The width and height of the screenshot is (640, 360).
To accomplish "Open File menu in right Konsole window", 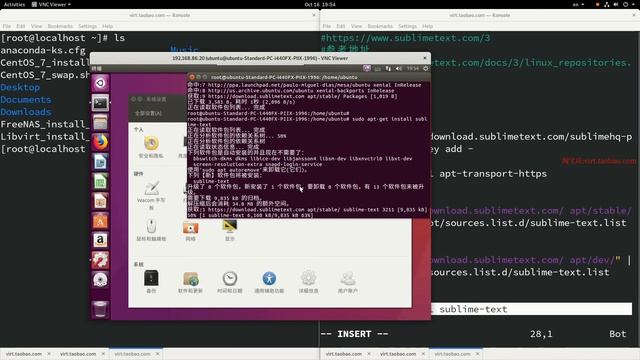I will pyautogui.click(x=327, y=26).
